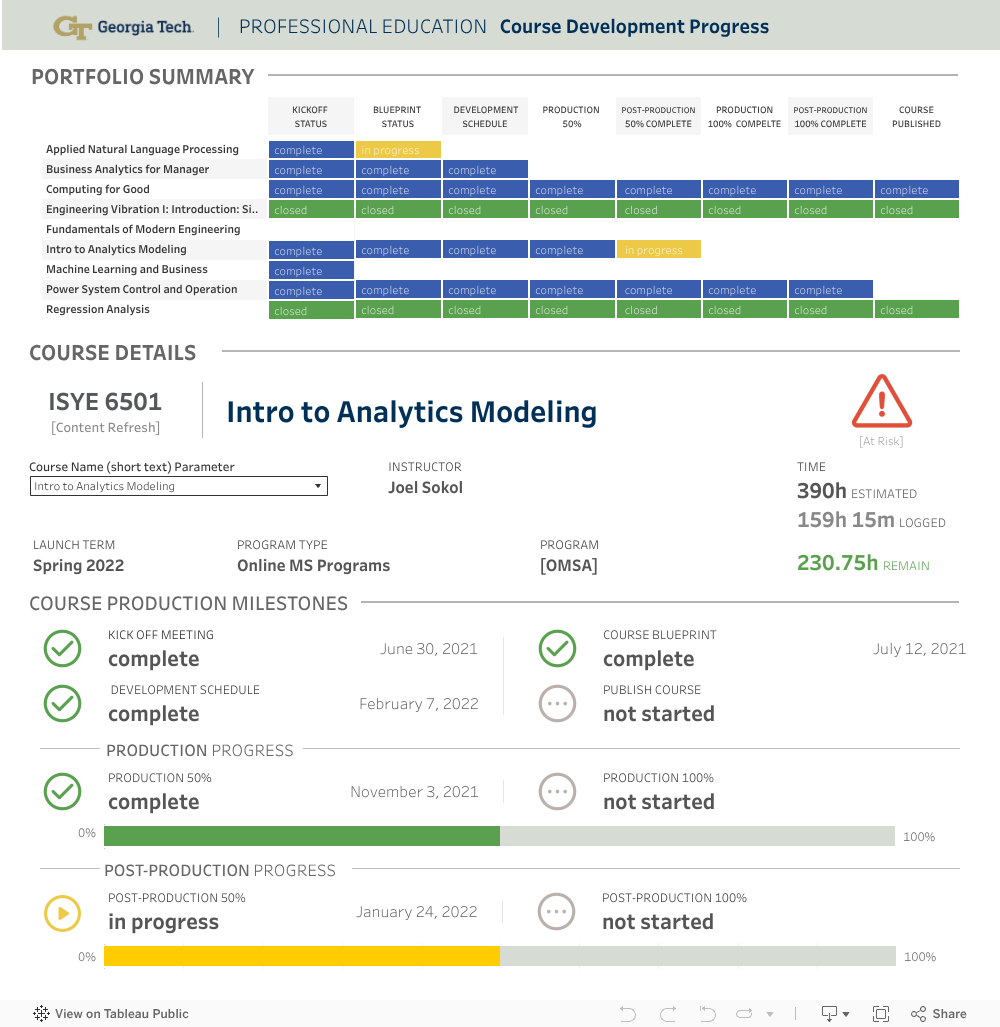The height and width of the screenshot is (1027, 1000).
Task: Click Blueprint Status column header
Action: point(397,117)
